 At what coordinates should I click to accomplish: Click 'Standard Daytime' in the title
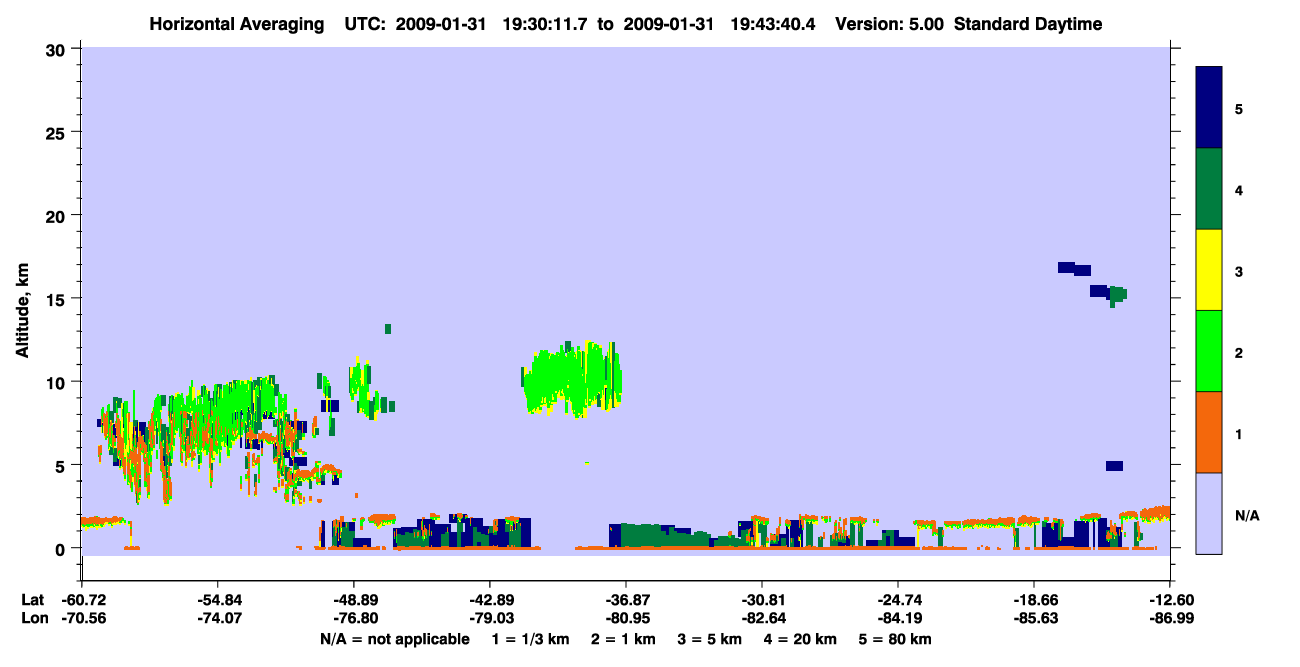1028,24
